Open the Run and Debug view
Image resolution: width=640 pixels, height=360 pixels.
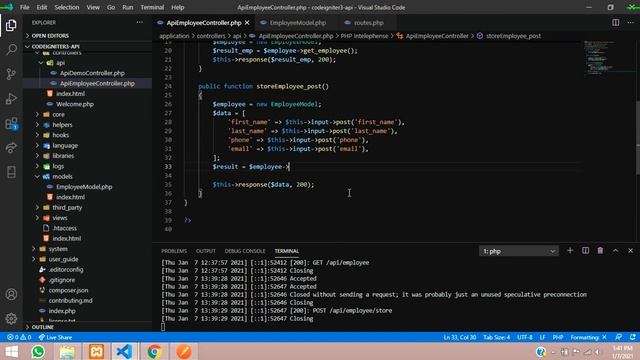[11, 98]
